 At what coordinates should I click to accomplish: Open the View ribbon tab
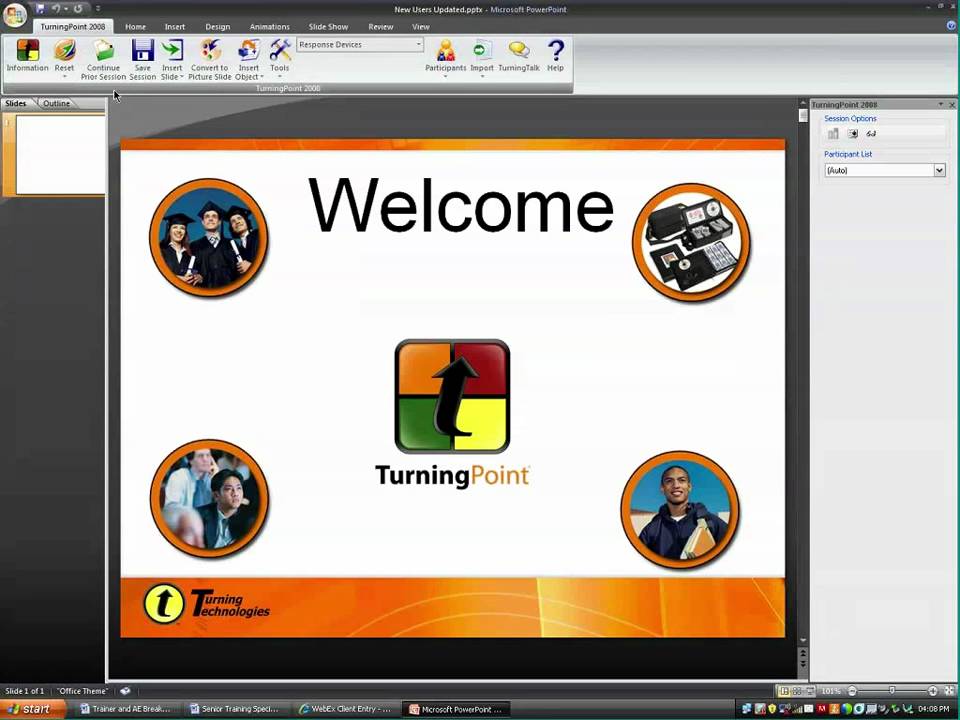[x=421, y=27]
